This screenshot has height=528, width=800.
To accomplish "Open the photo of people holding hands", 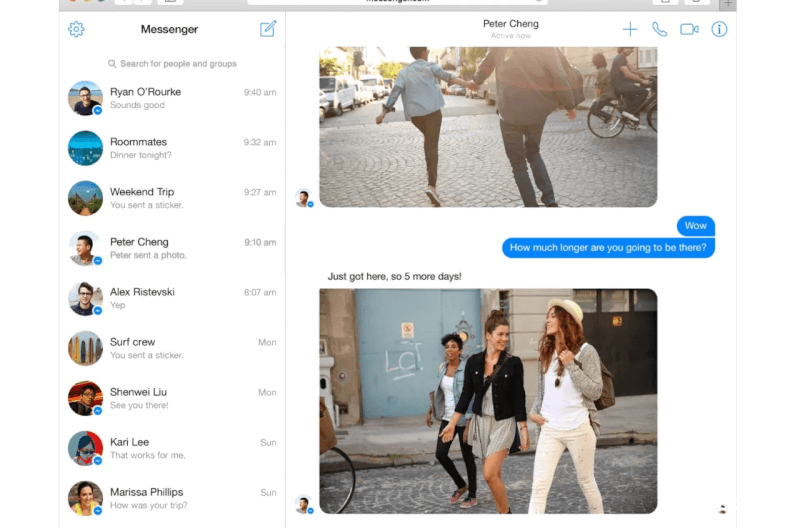I will click(488, 125).
